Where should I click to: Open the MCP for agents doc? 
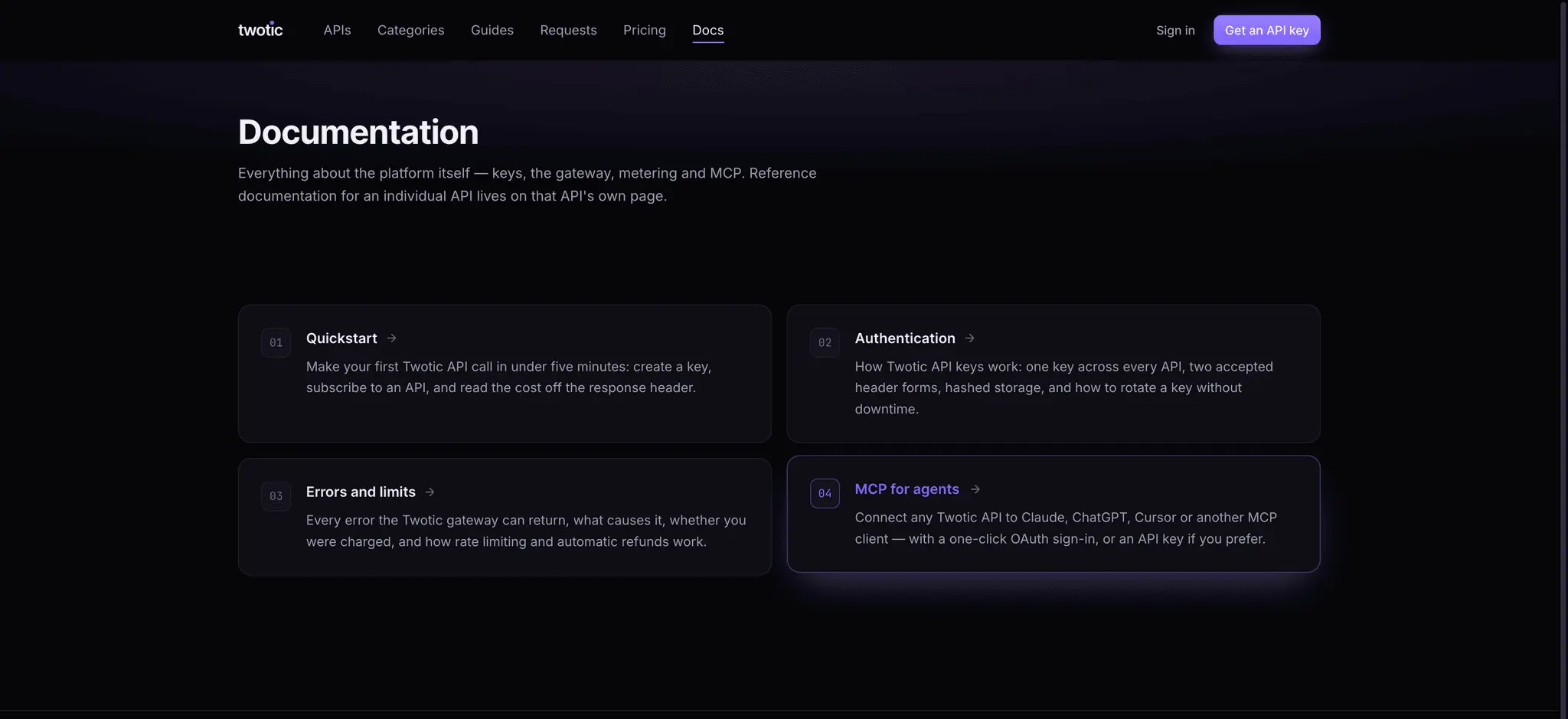tap(906, 489)
